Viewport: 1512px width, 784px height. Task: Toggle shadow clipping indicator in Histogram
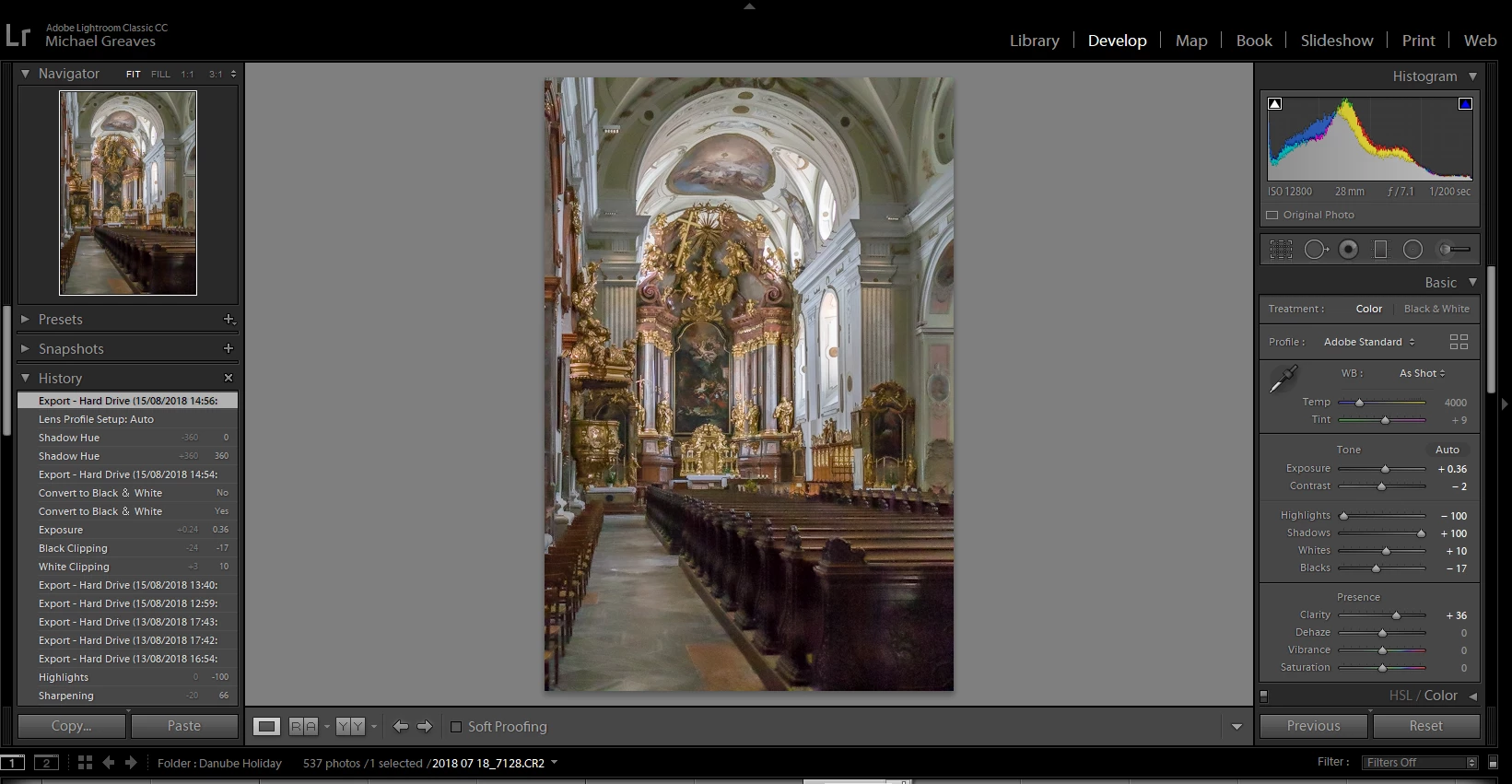pos(1275,103)
